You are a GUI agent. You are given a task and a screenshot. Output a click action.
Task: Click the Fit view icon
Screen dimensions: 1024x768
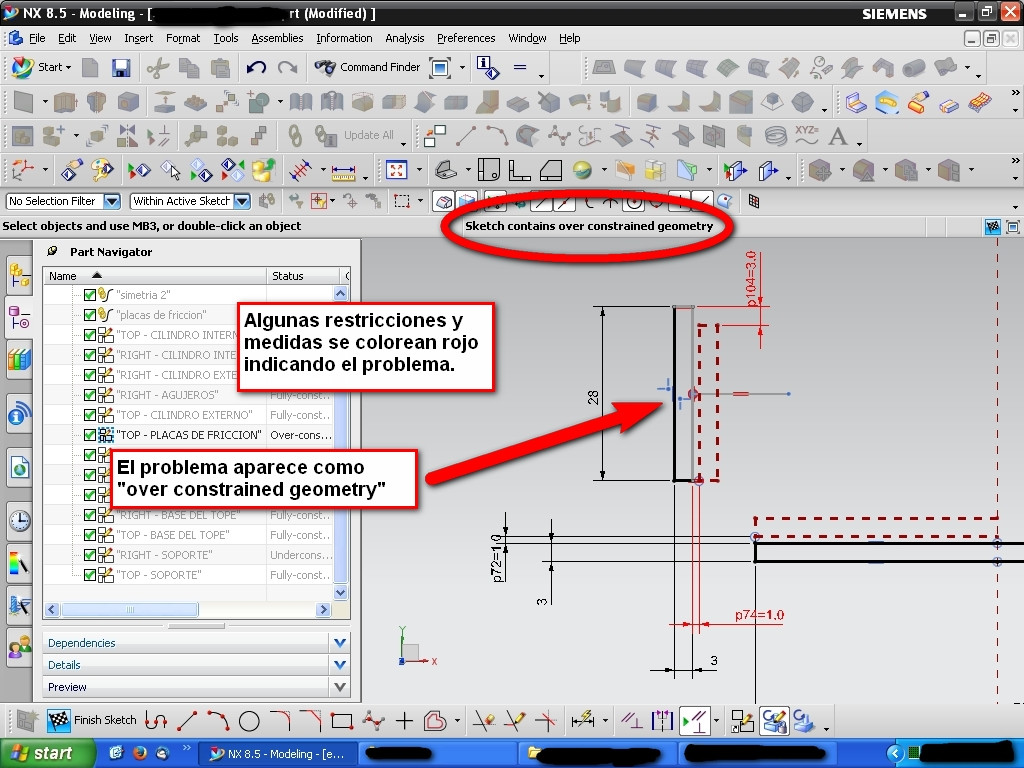pyautogui.click(x=397, y=170)
